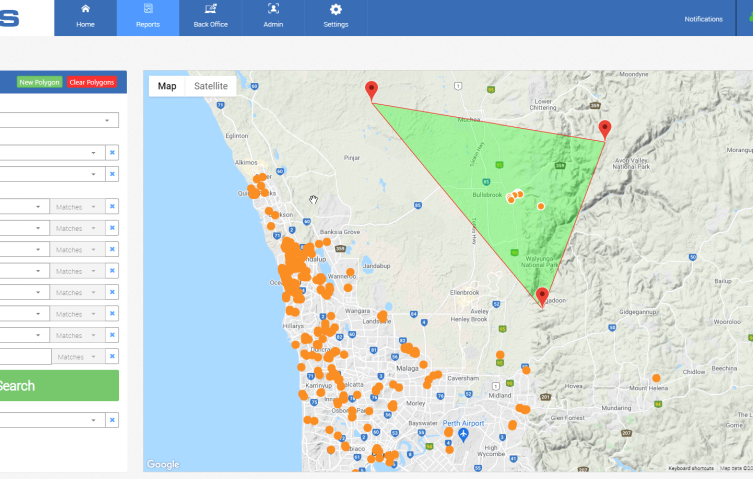Viewport: 753px width, 479px height.
Task: Open the Settings gear icon
Action: coord(336,9)
